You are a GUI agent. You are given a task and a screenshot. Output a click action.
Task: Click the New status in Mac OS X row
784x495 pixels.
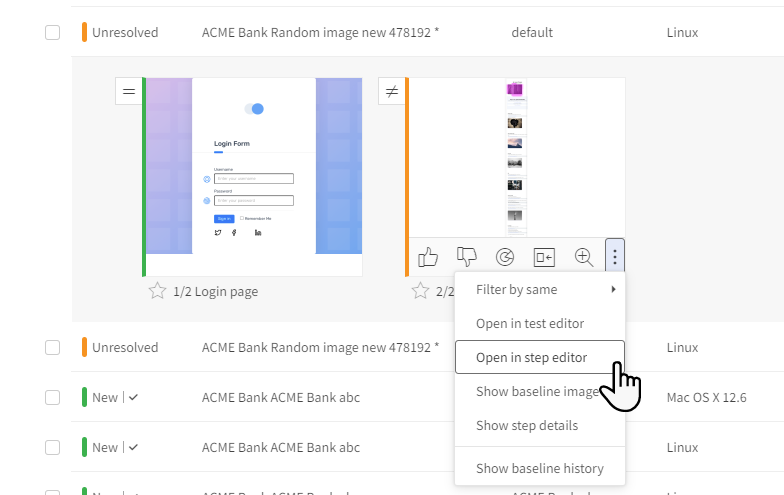[x=105, y=398]
